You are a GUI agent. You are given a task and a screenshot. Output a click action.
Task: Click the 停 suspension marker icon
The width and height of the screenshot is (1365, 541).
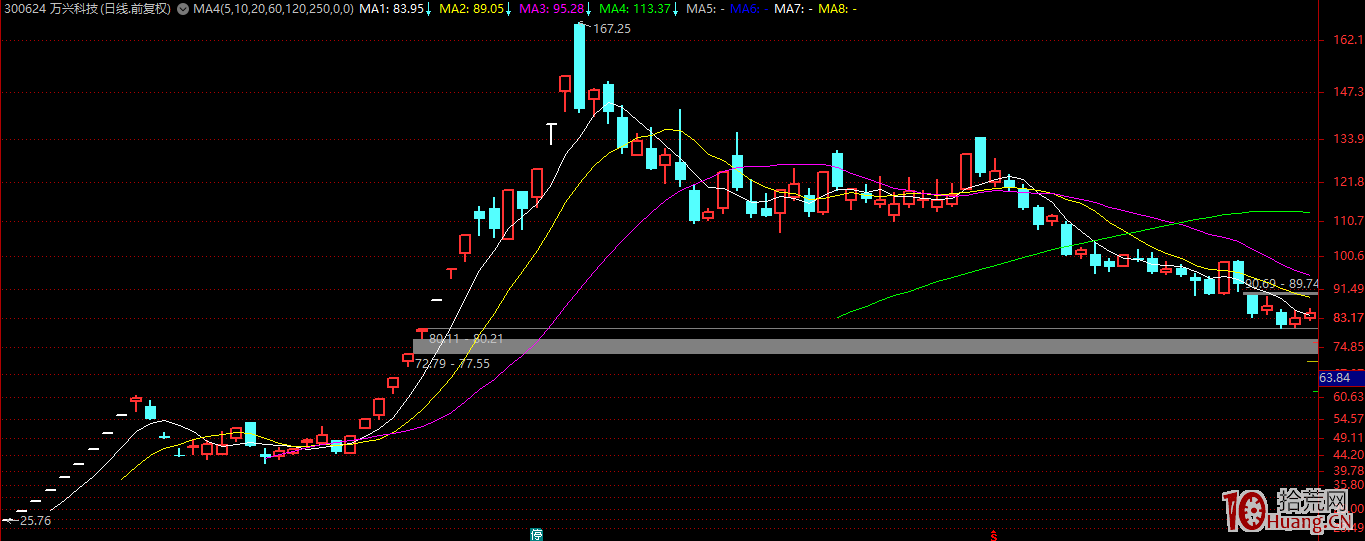pos(537,534)
